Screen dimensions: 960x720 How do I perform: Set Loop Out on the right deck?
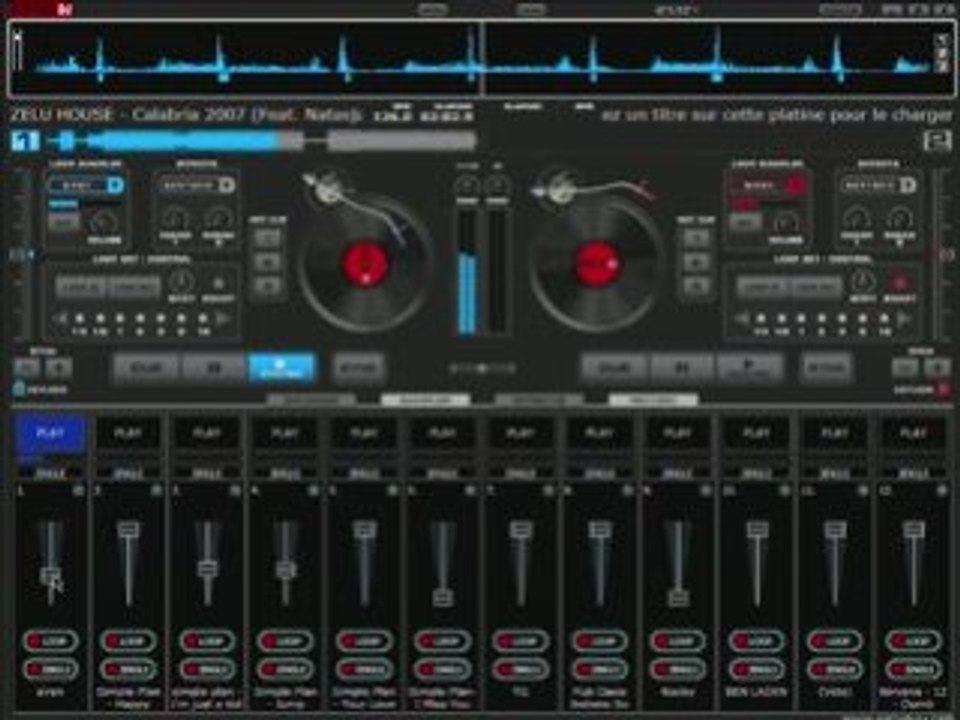815,286
